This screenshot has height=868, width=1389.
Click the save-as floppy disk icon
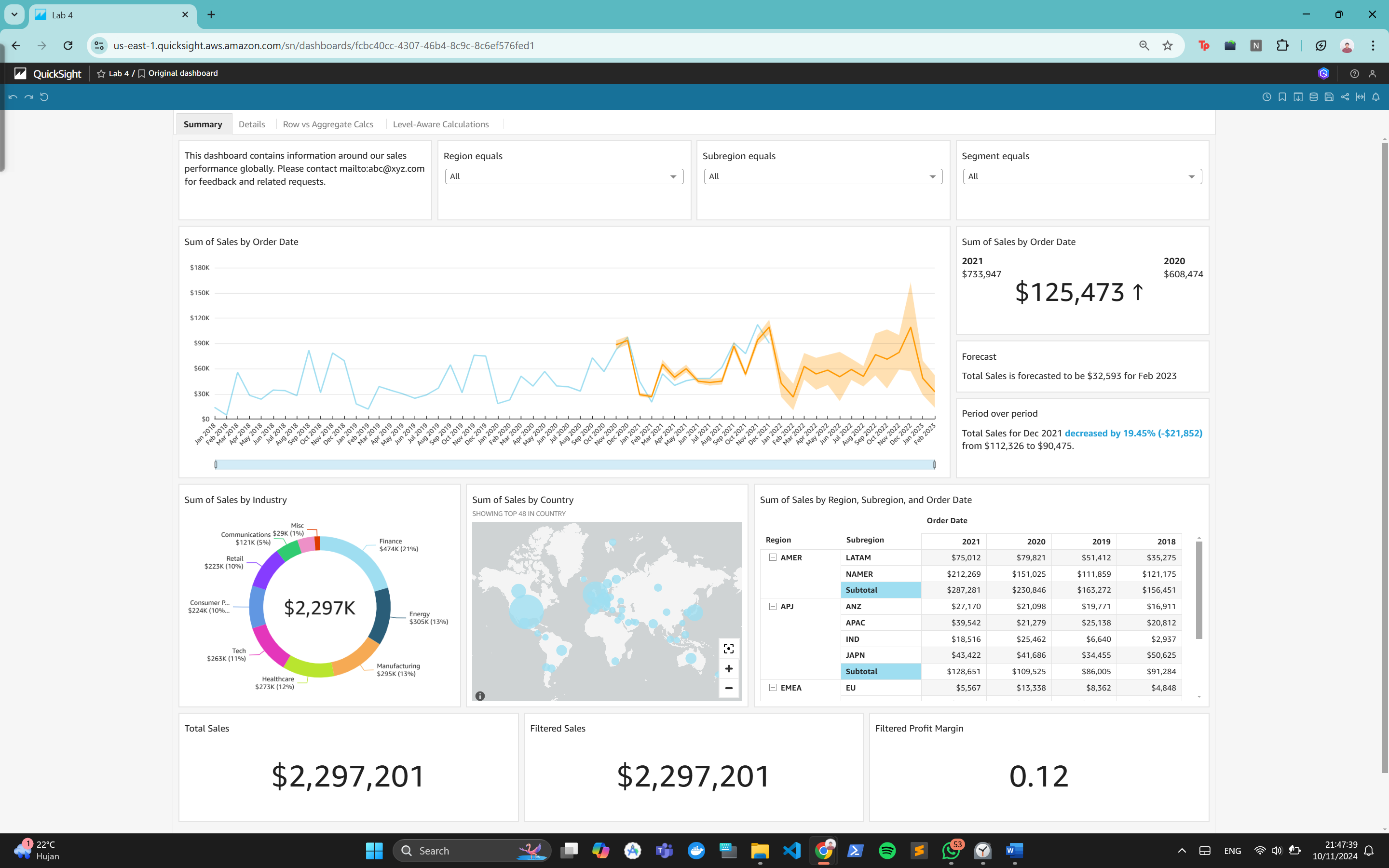pyautogui.click(x=1329, y=97)
